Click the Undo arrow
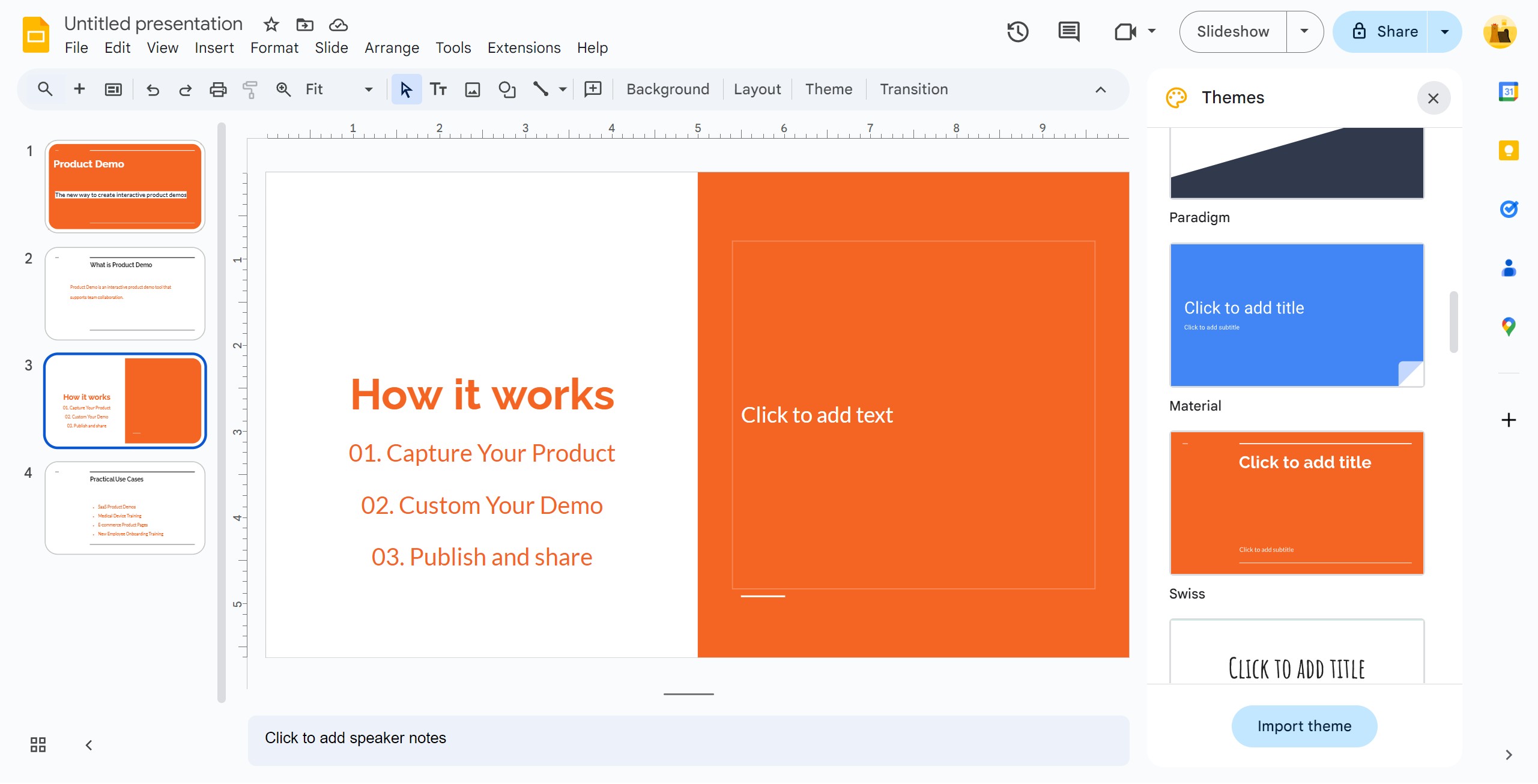 153,89
